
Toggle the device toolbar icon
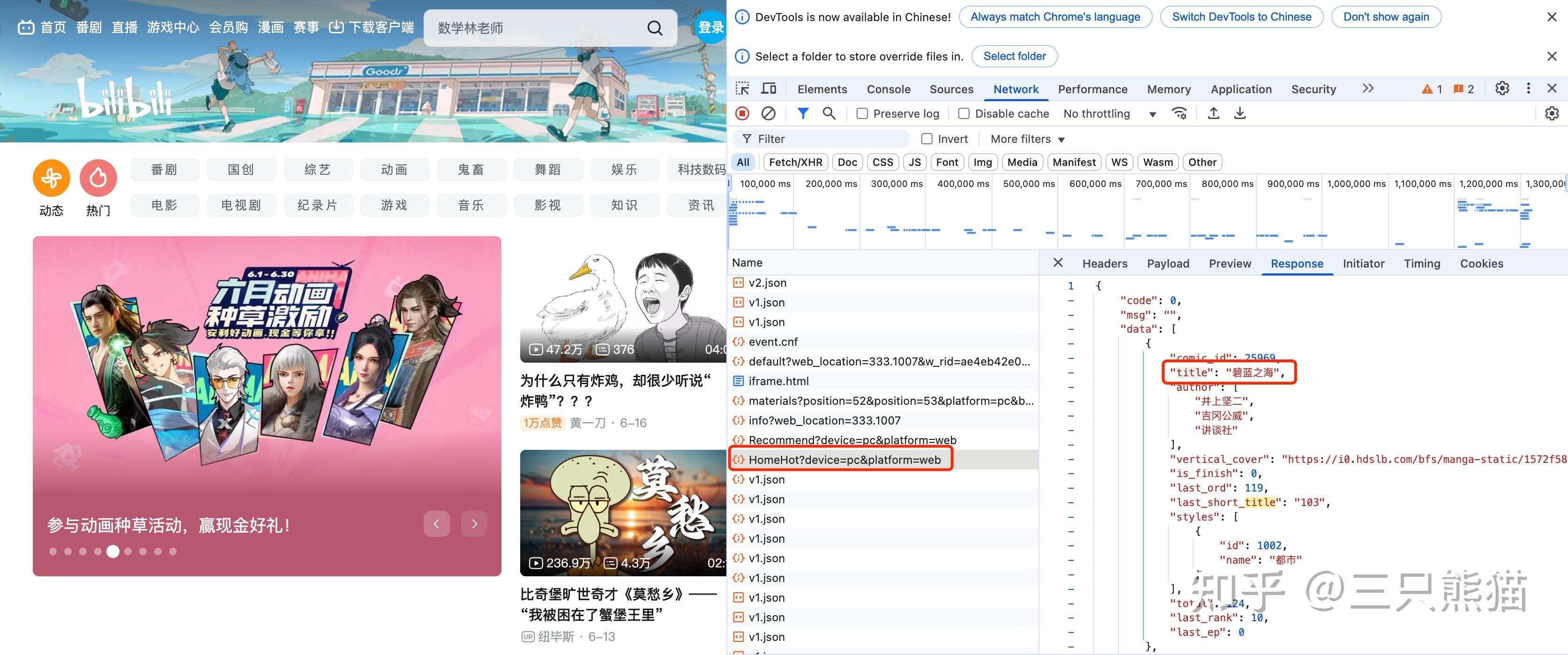(769, 89)
